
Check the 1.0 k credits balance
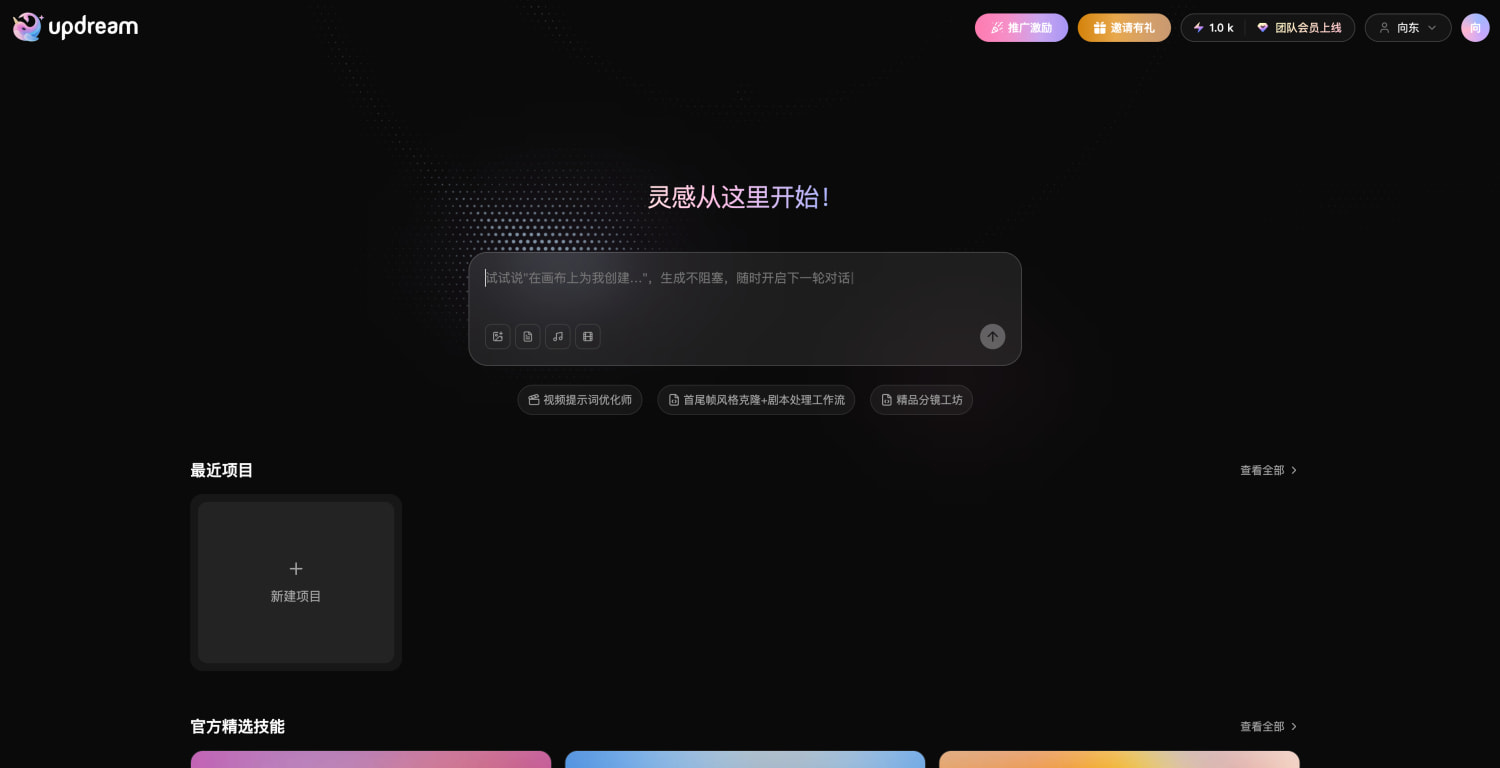pyautogui.click(x=1213, y=28)
